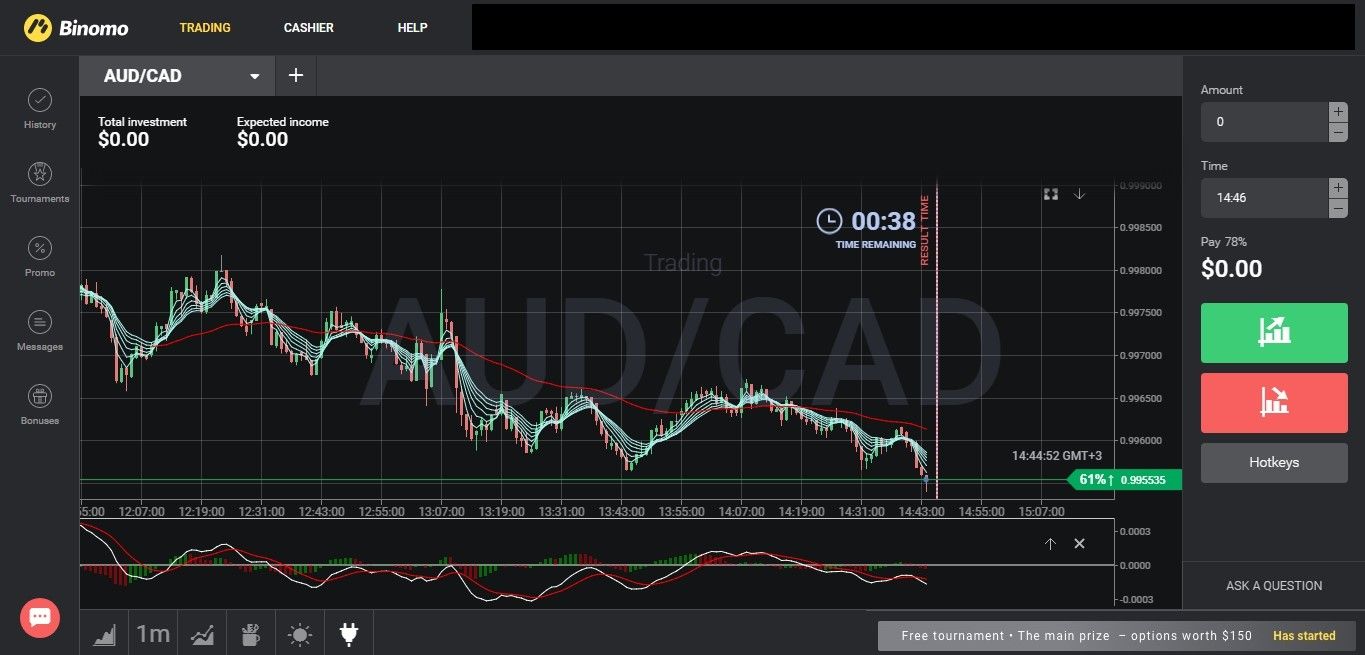Change the 1m timeframe setting
Image resolution: width=1365 pixels, height=655 pixels.
click(x=153, y=633)
